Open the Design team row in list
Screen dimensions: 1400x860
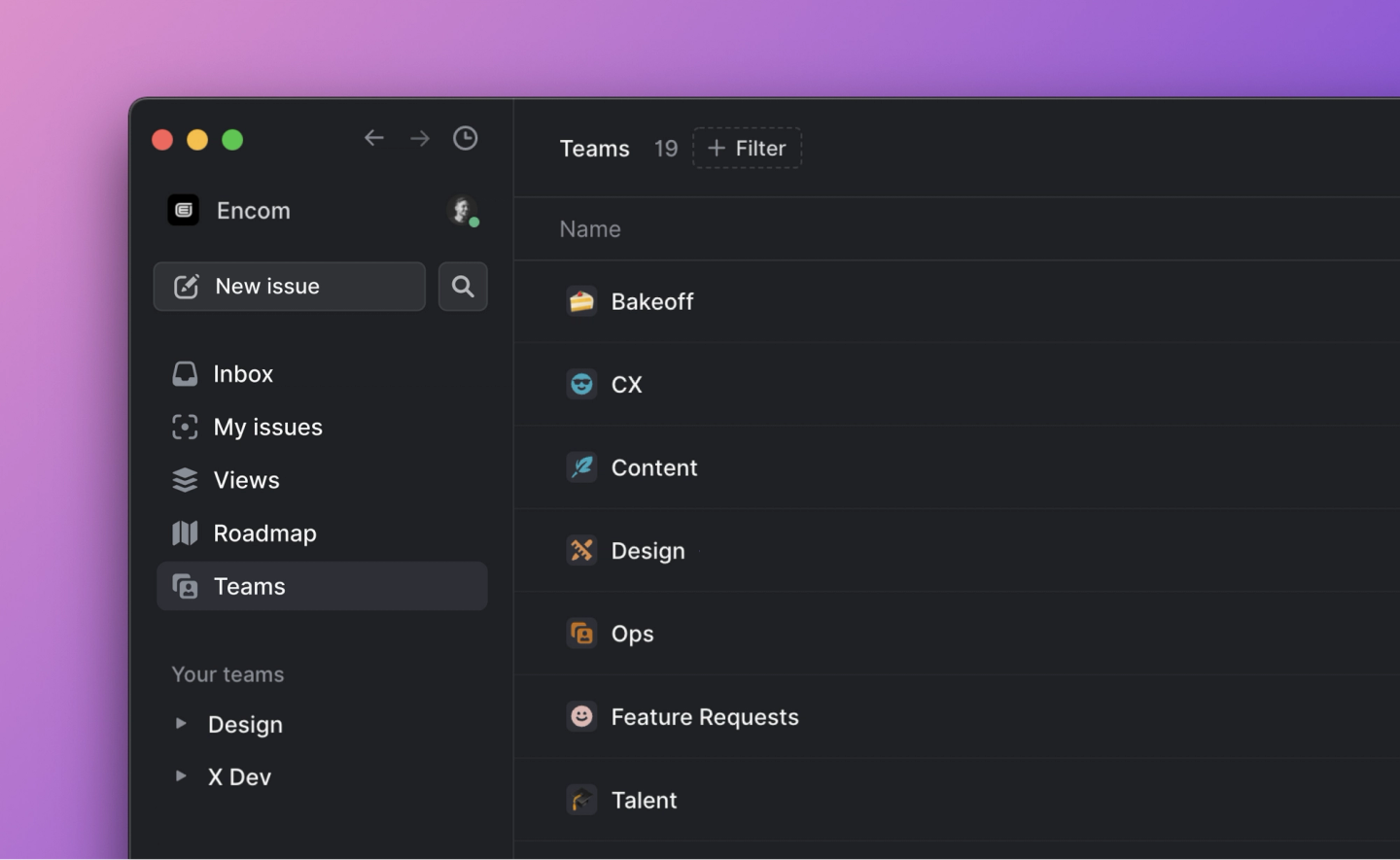957,550
